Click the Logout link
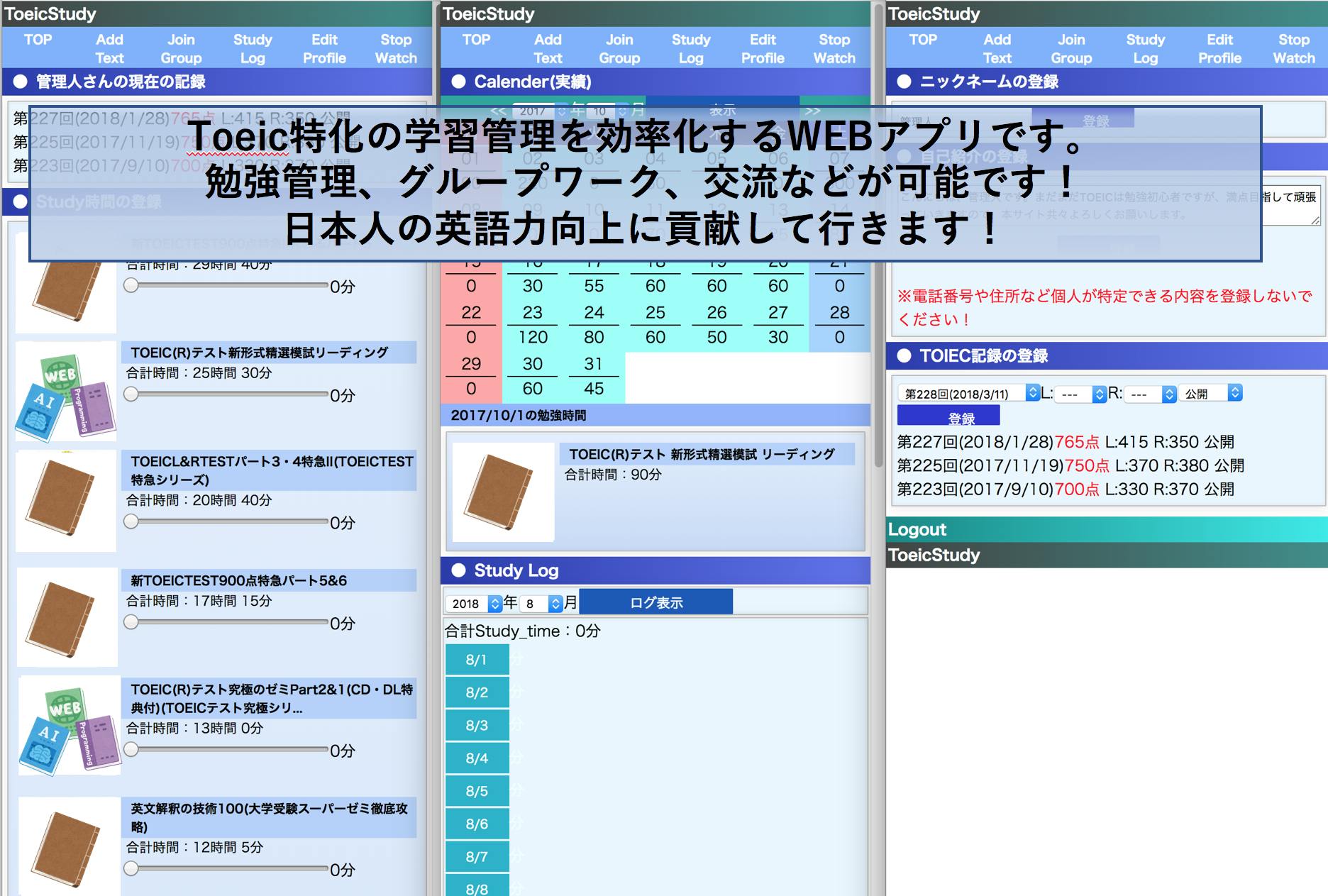Image resolution: width=1328 pixels, height=896 pixels. [x=917, y=529]
